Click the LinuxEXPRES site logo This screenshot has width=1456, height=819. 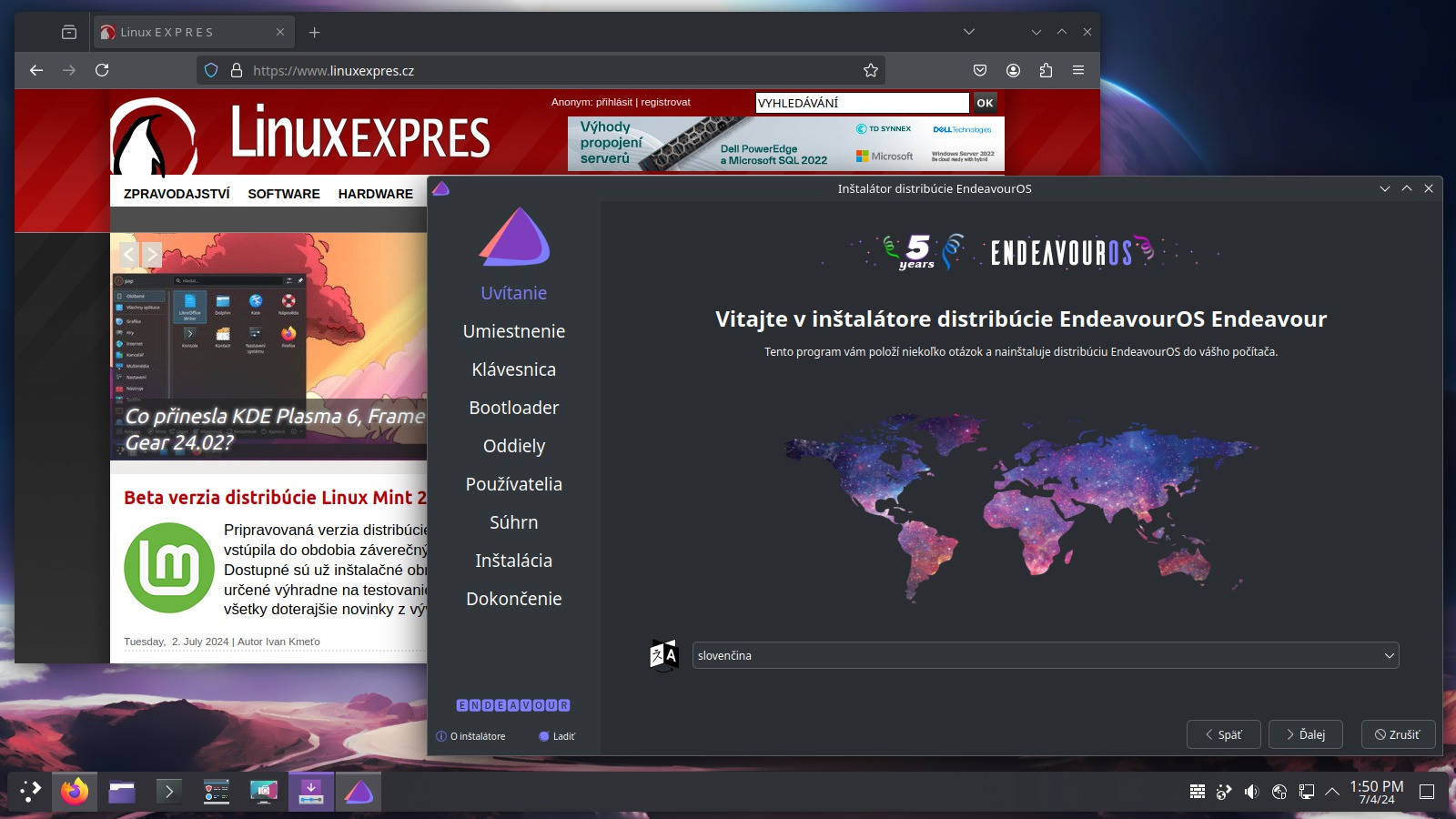(x=300, y=136)
